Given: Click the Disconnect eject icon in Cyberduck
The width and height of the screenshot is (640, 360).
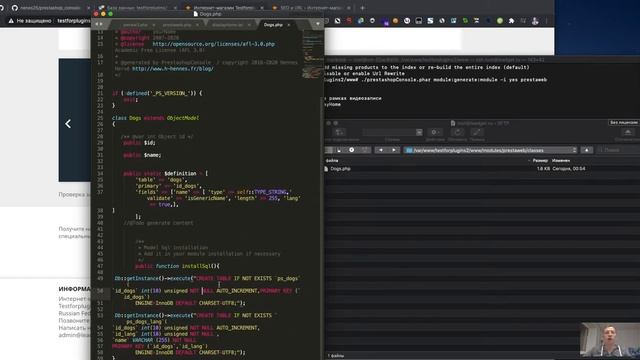Looking at the screenshot, I should (628, 132).
